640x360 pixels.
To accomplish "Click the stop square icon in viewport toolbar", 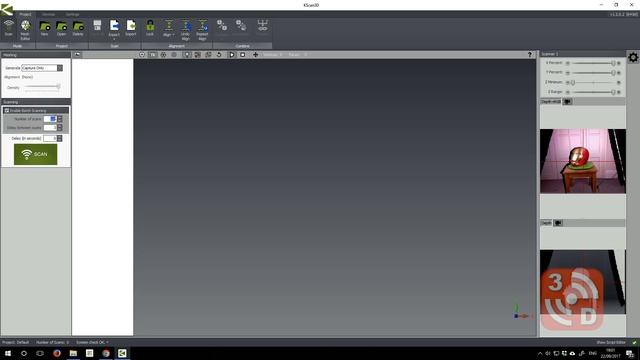I will click(x=242, y=55).
